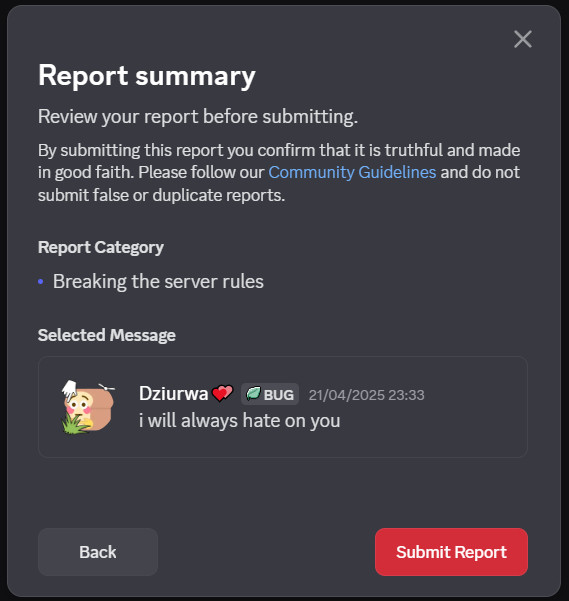The height and width of the screenshot is (601, 569).
Task: Click the message text "i will always hate on you"
Action: coord(239,420)
